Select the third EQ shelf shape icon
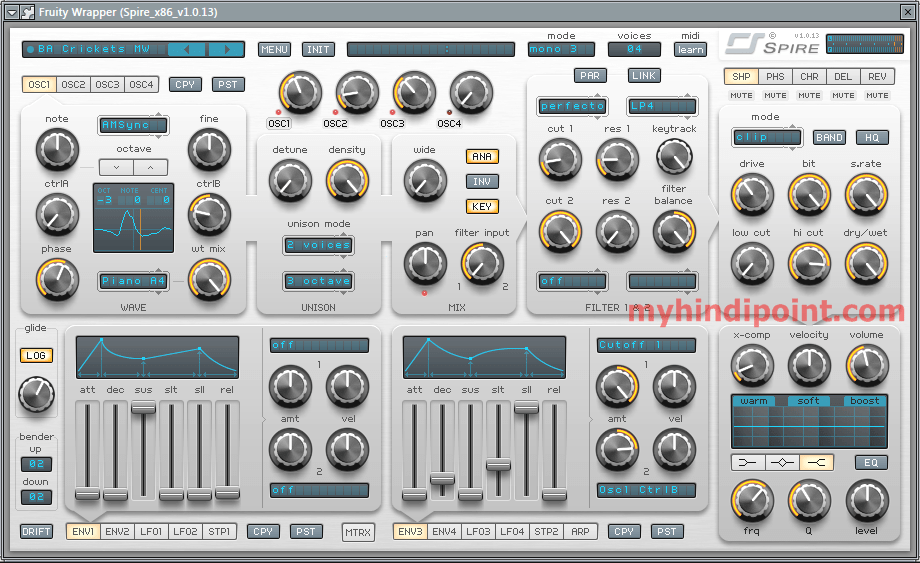This screenshot has width=920, height=563. [x=816, y=463]
